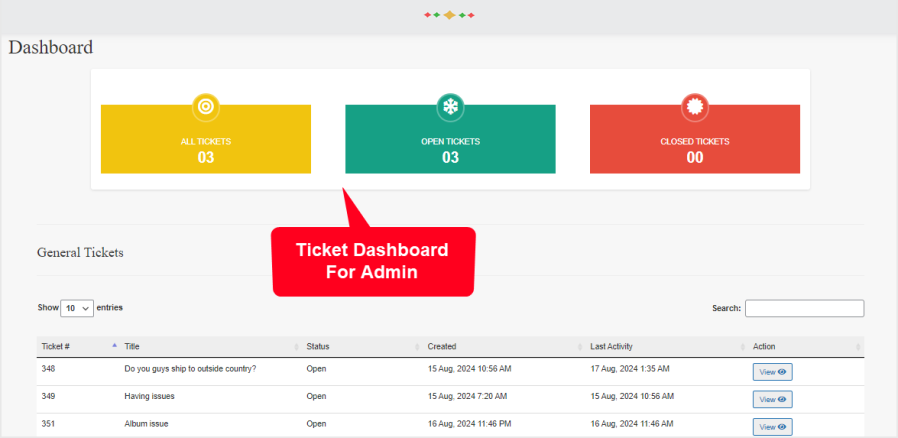Viewport: 898px width, 438px height.
Task: Open the Show entries dropdown
Action: coord(77,308)
